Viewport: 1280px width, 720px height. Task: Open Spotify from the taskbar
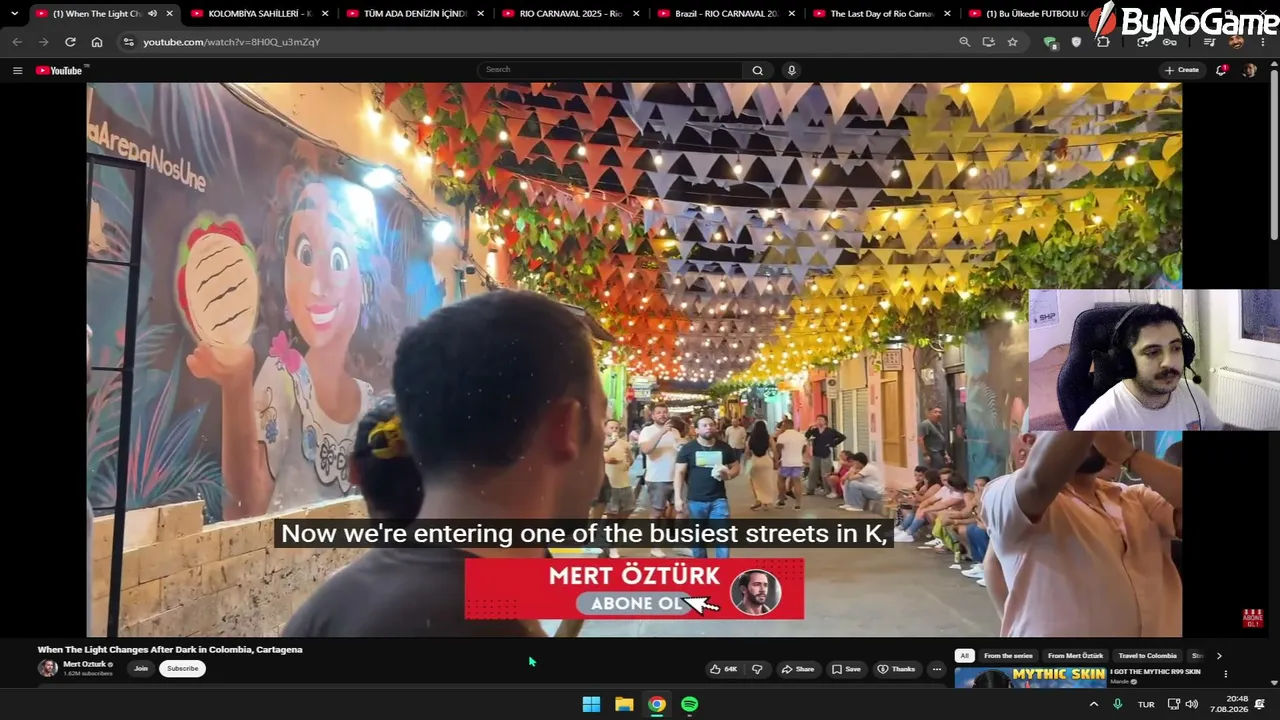689,704
